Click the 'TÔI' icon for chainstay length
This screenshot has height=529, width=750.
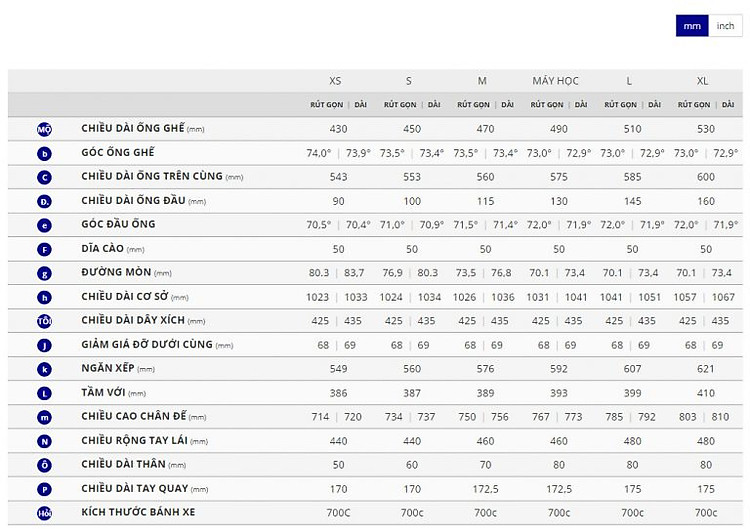tap(44, 321)
